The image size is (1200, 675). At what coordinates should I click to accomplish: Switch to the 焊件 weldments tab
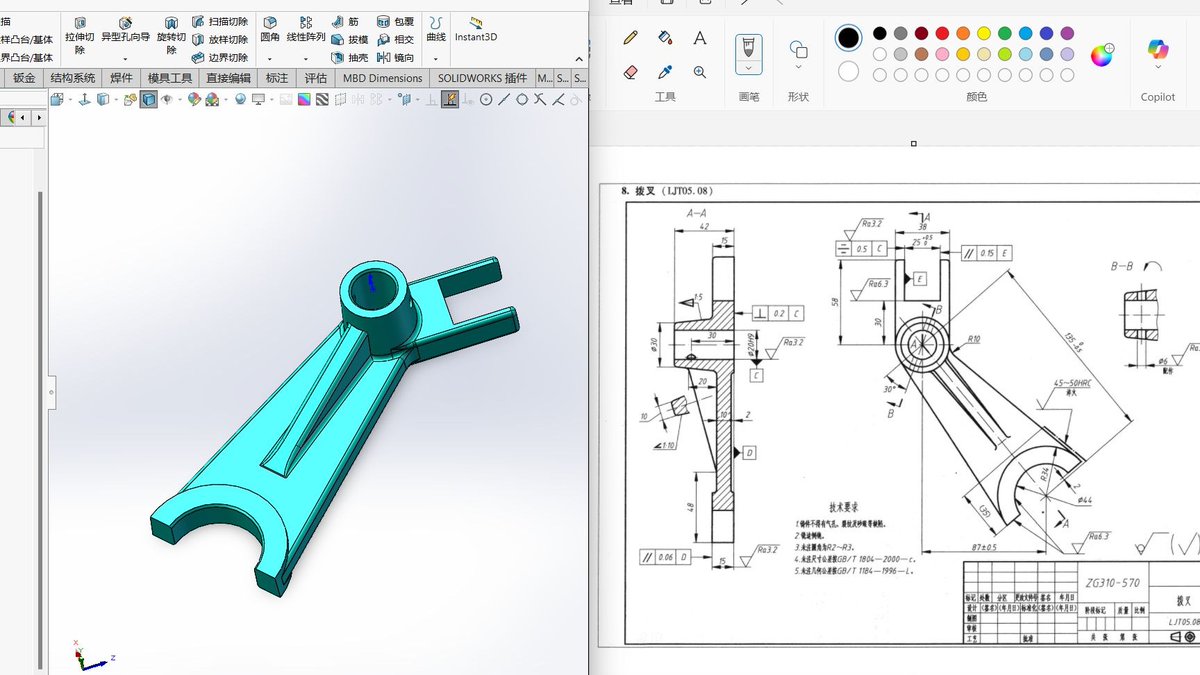(x=121, y=78)
